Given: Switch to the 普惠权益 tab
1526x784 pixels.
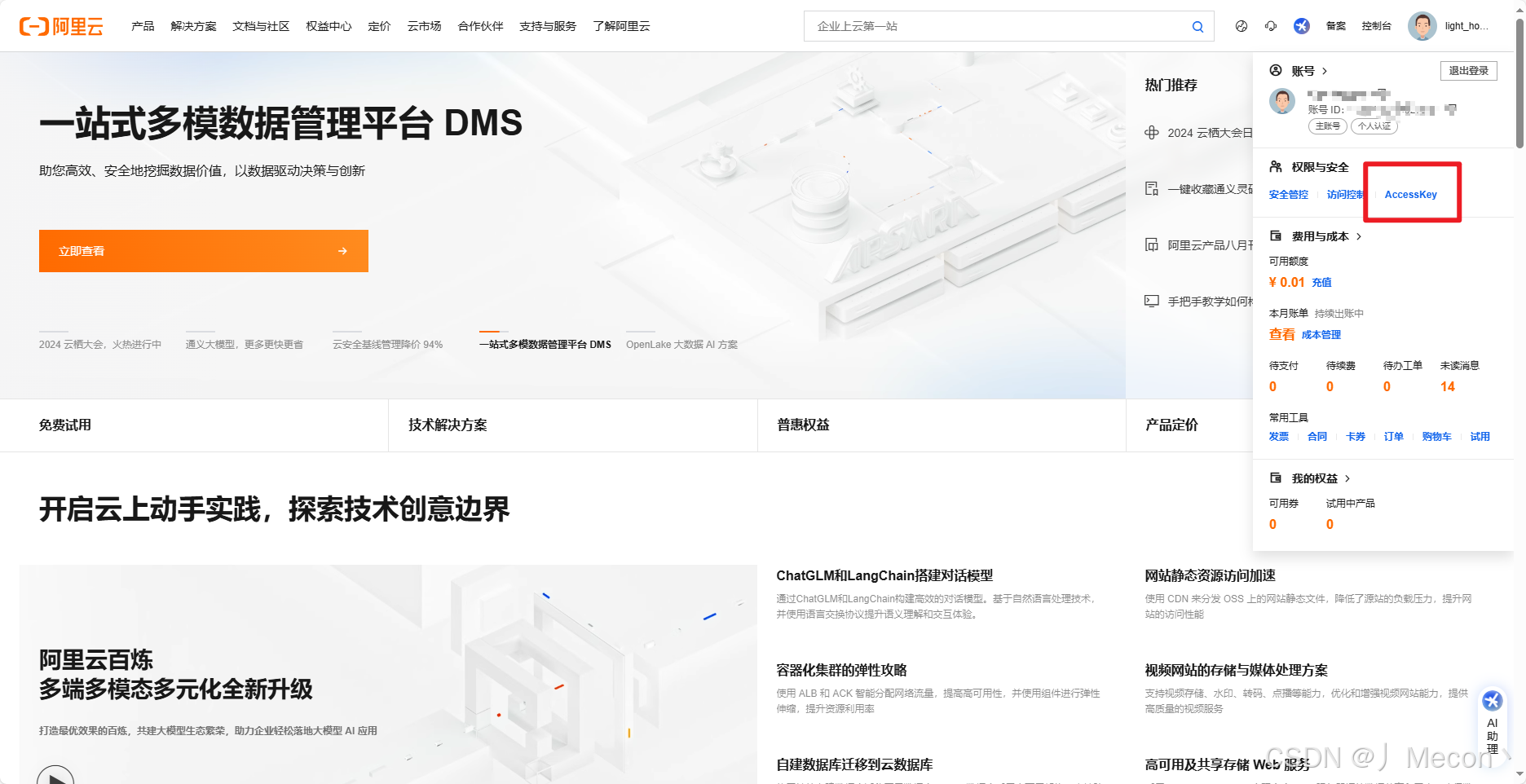Looking at the screenshot, I should [x=801, y=425].
